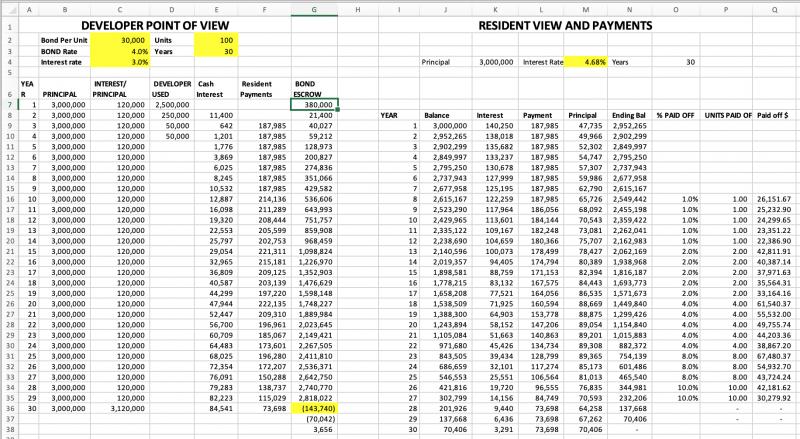Image resolution: width=800 pixels, height=439 pixels.
Task: Click the Paid off $ value 67,480.37
Action: [x=773, y=356]
